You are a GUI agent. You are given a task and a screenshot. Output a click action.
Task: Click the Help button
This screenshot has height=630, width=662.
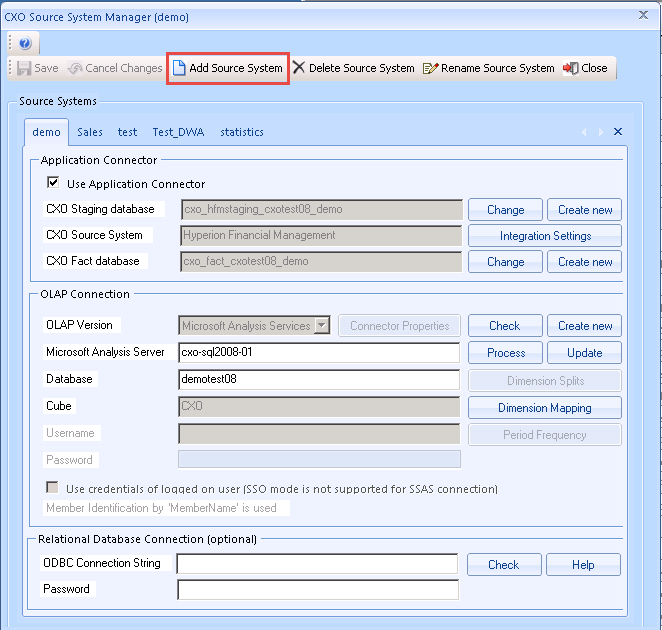[583, 565]
